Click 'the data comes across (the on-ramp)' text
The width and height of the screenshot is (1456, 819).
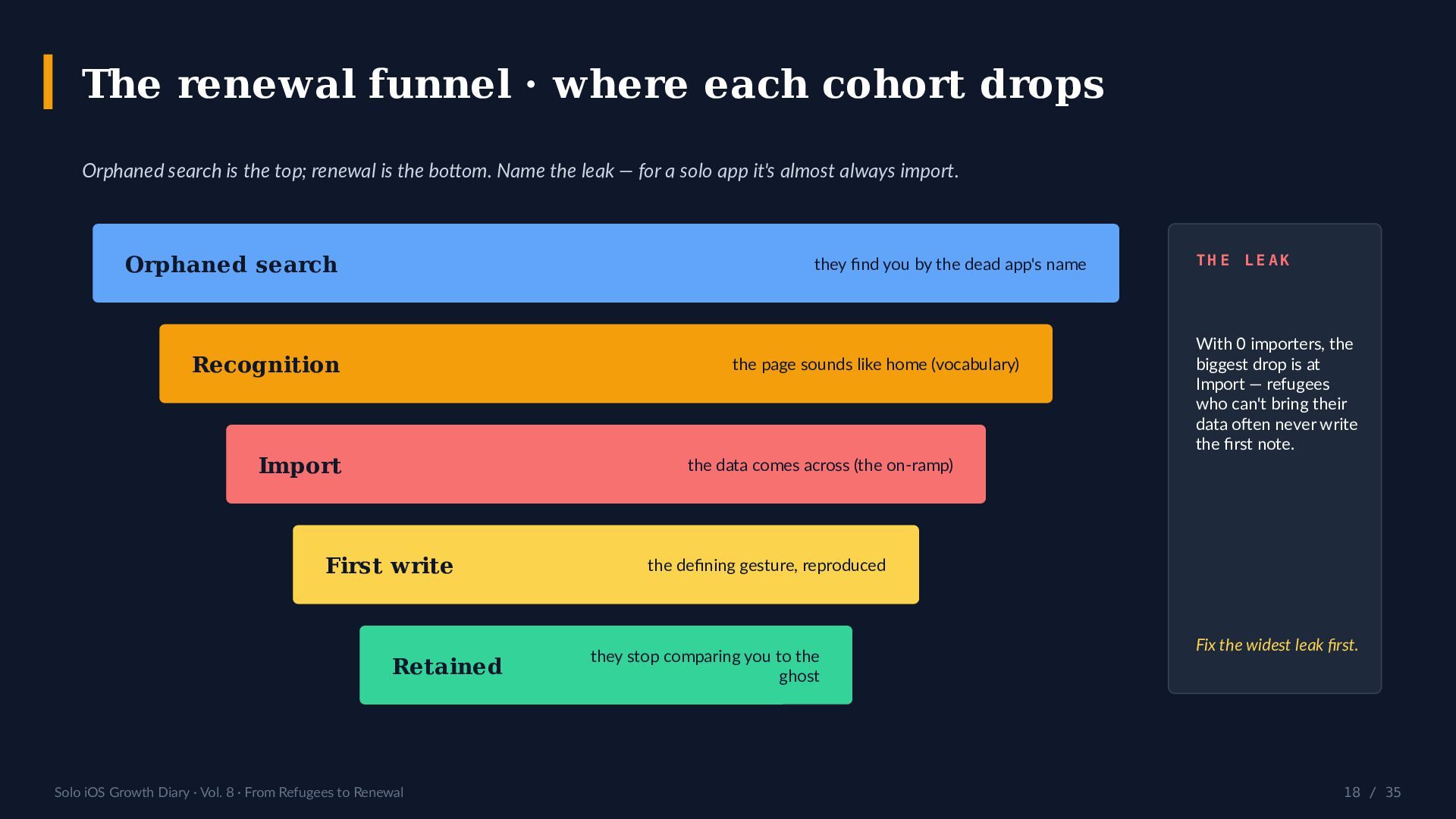coord(821,465)
